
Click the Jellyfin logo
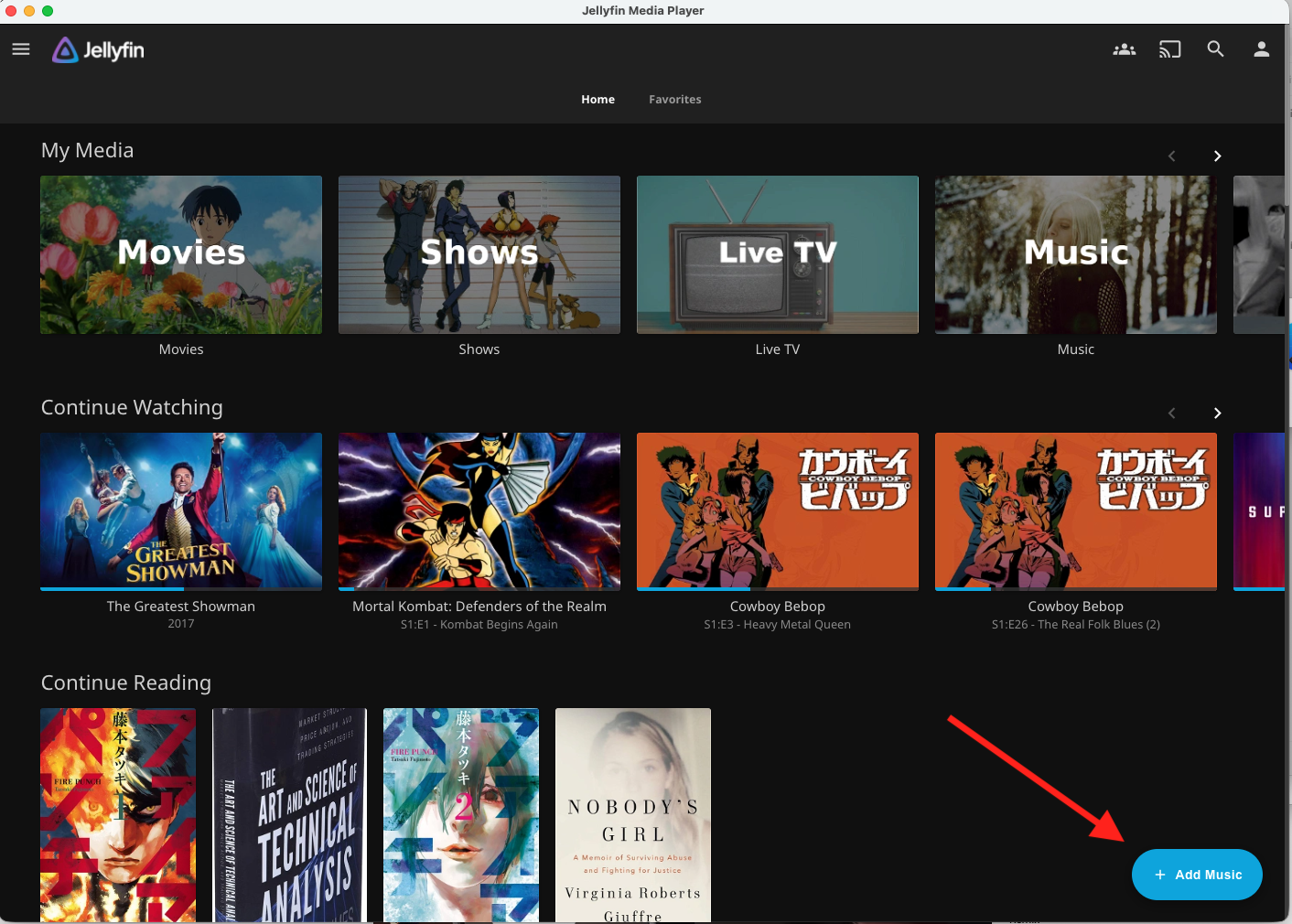(98, 50)
